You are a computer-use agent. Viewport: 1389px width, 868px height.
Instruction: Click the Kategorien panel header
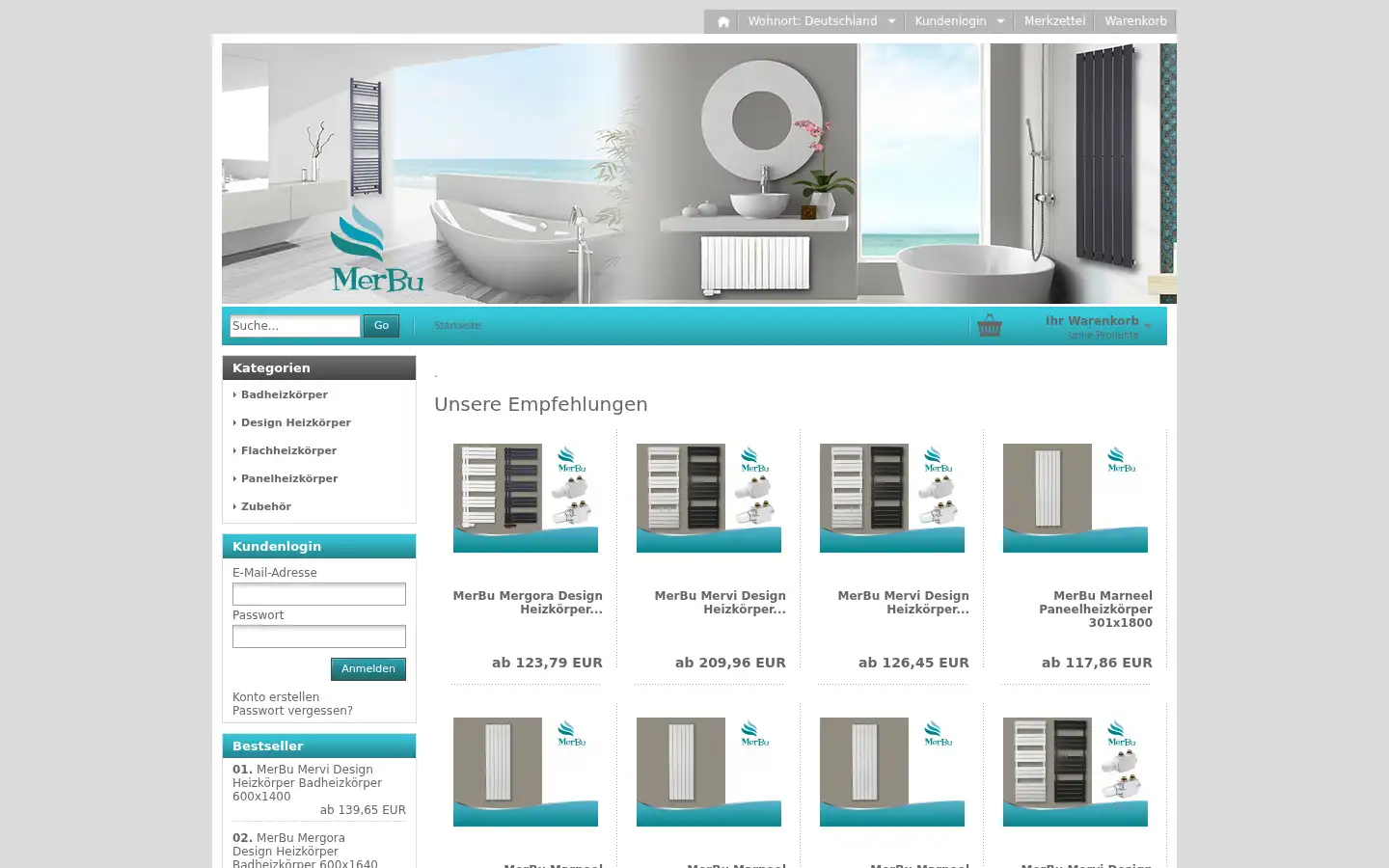click(319, 367)
